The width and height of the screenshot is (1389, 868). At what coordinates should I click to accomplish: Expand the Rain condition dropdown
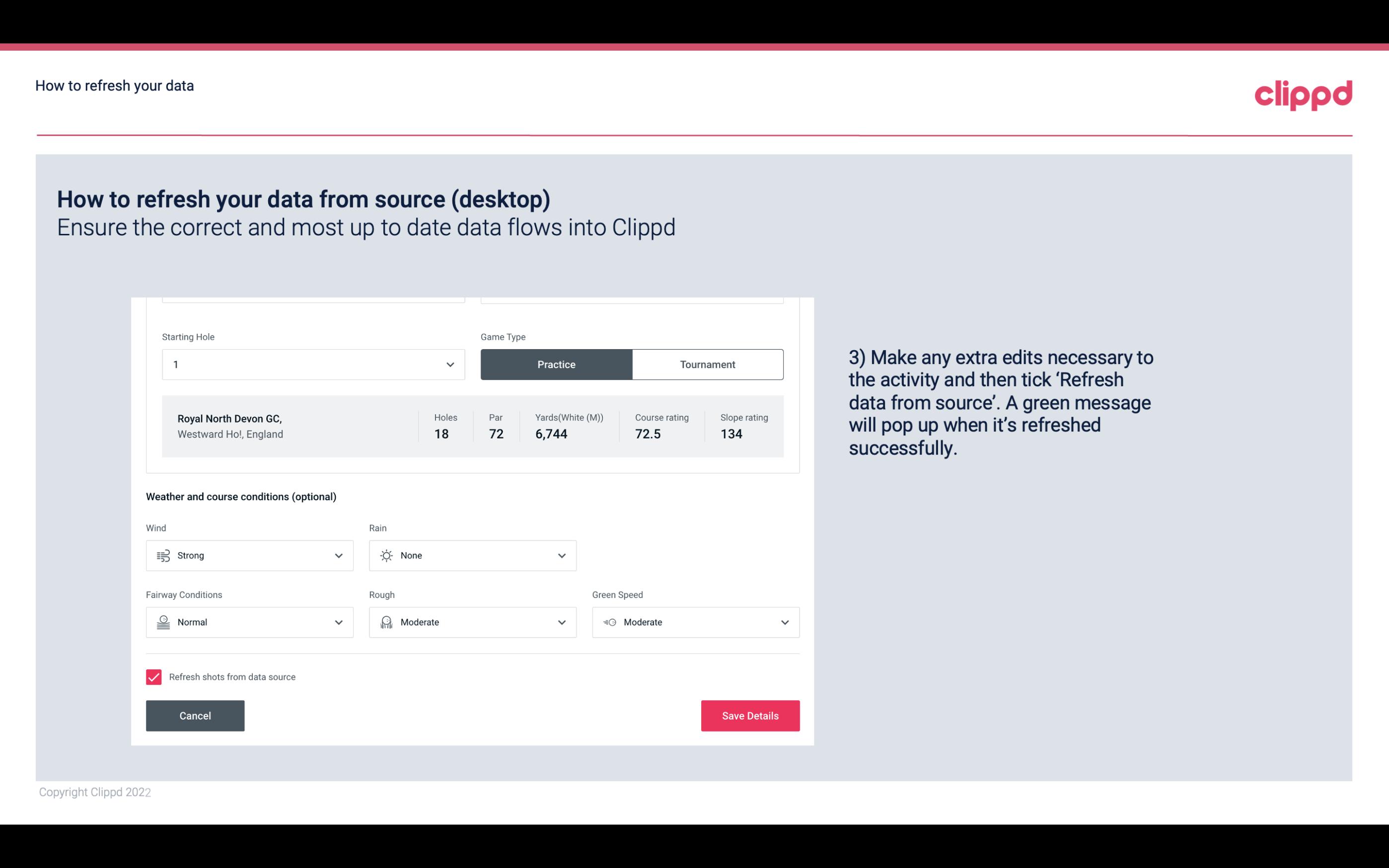point(561,555)
